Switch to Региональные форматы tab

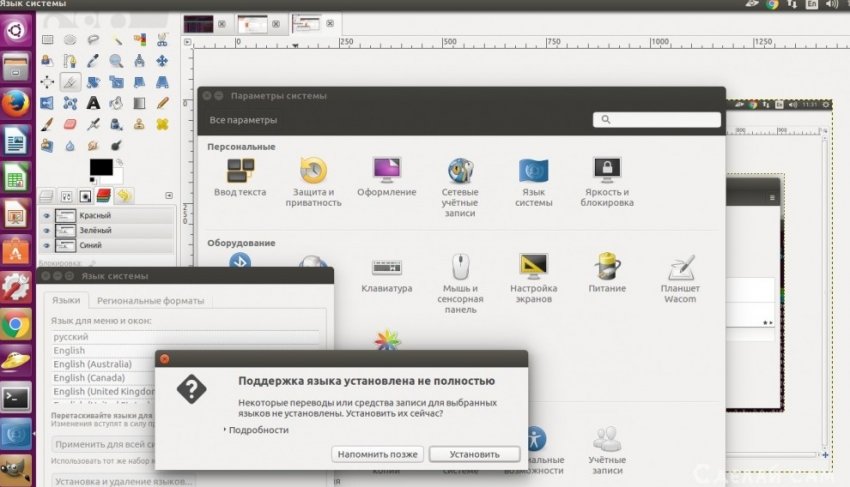coord(151,300)
